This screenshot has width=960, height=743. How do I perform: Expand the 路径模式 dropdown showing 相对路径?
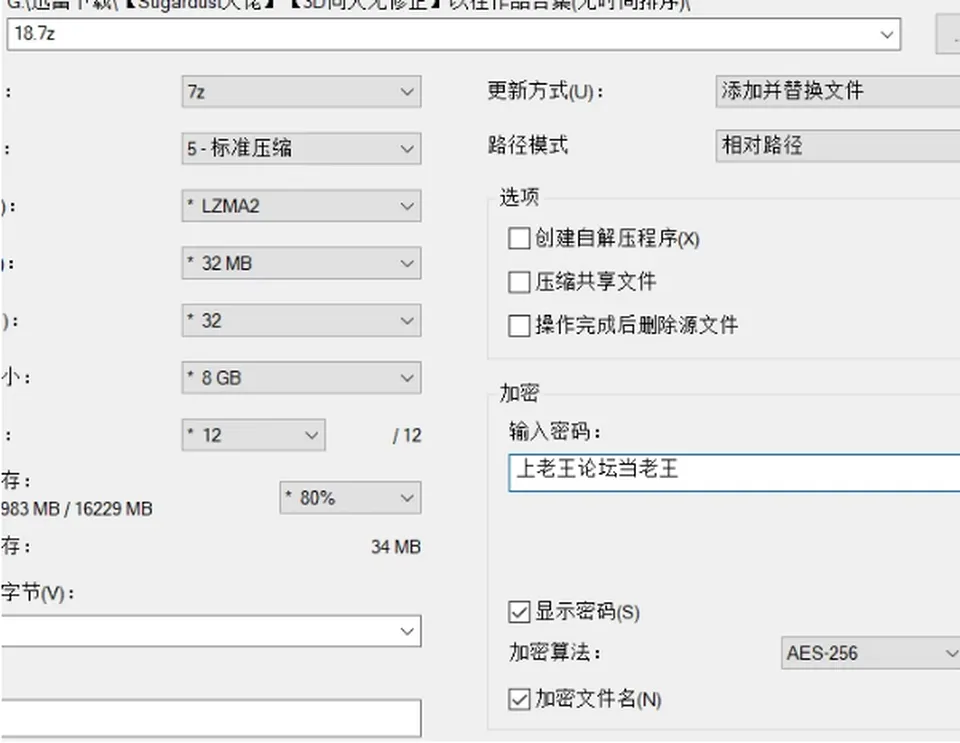coord(838,146)
